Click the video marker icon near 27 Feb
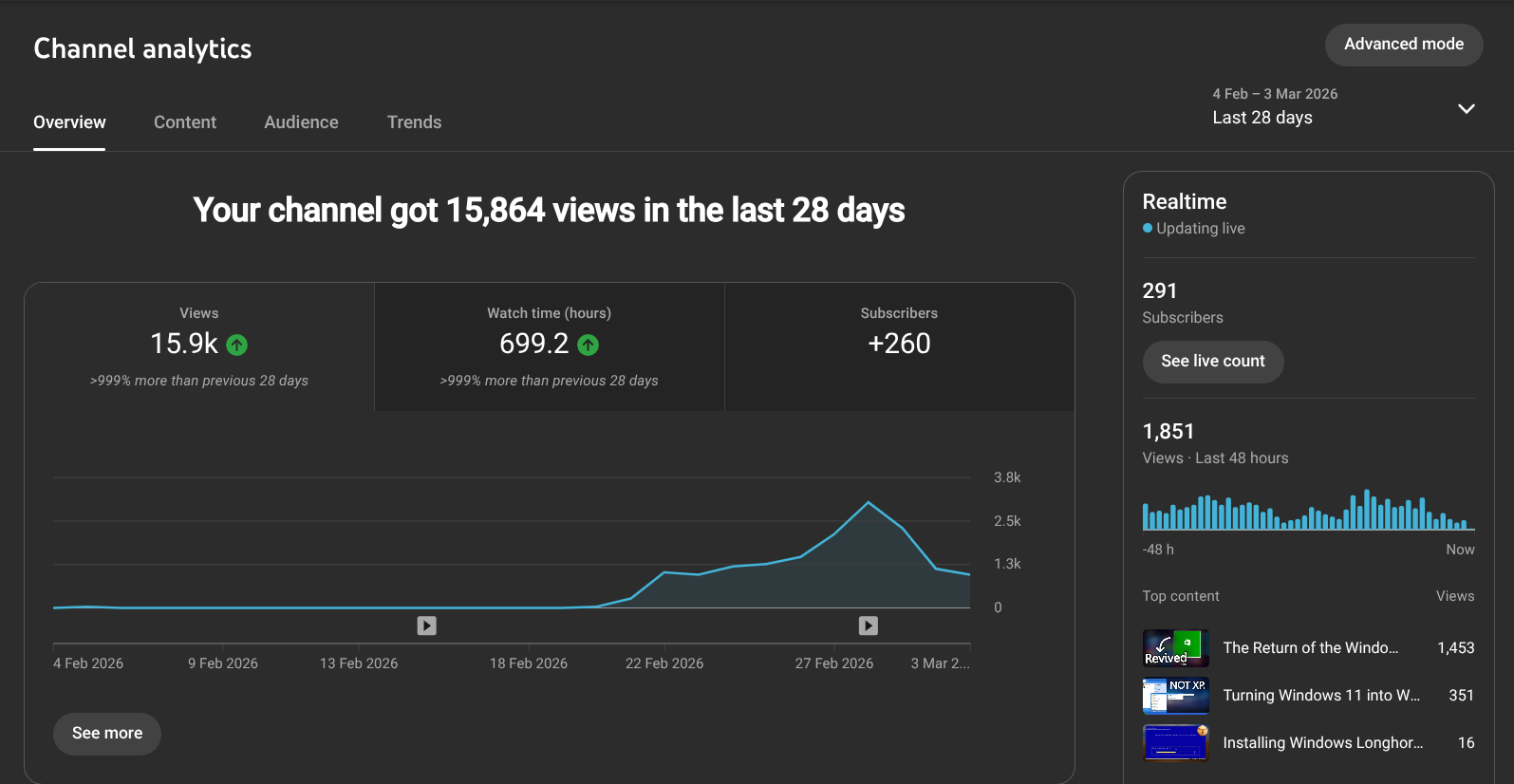1514x784 pixels. pyautogui.click(x=869, y=625)
